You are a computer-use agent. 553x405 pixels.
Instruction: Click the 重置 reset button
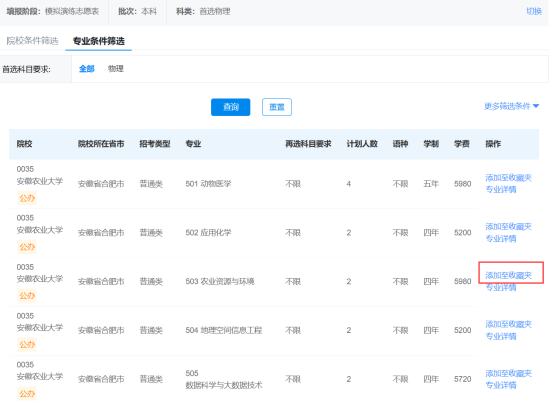(277, 107)
